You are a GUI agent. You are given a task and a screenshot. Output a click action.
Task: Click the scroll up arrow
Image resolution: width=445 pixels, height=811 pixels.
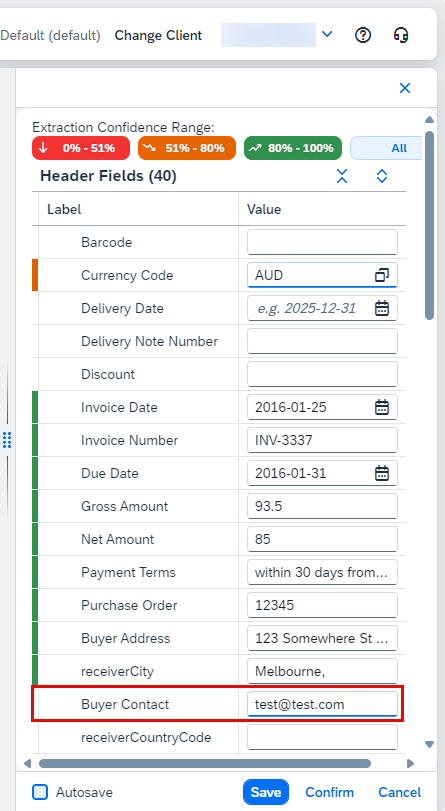tap(429, 120)
